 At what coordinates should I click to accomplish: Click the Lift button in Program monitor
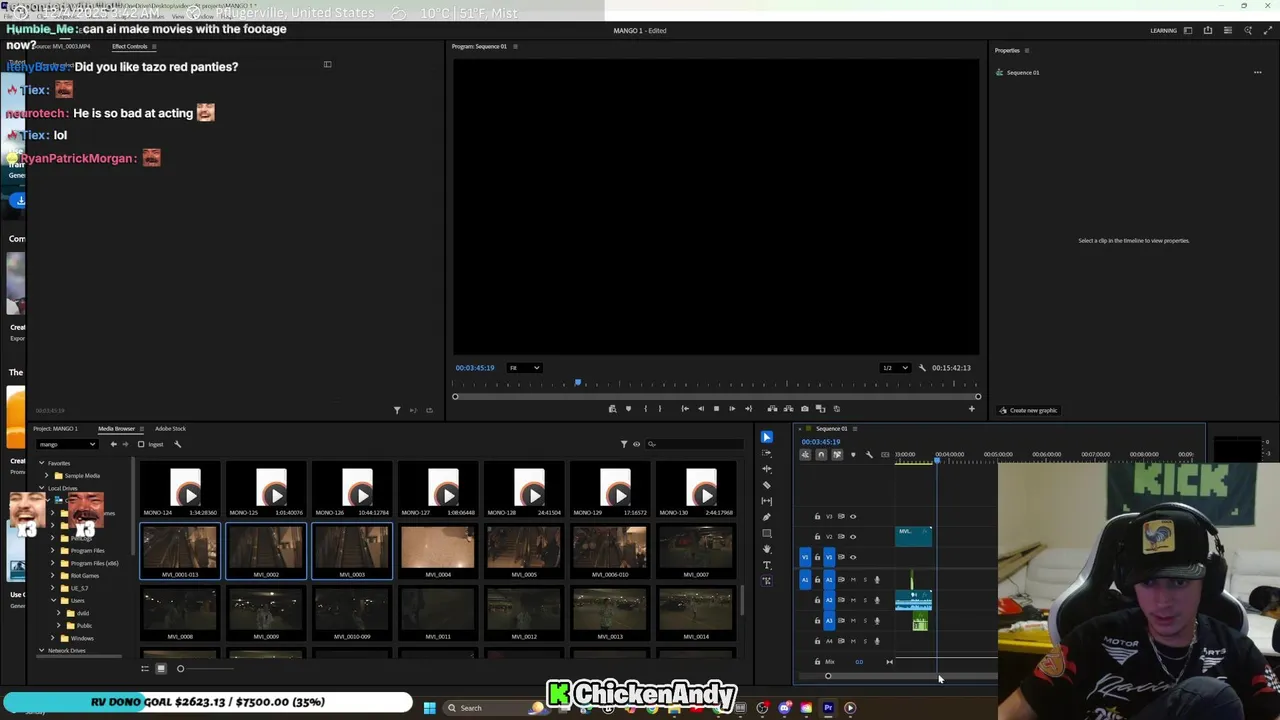(x=772, y=408)
